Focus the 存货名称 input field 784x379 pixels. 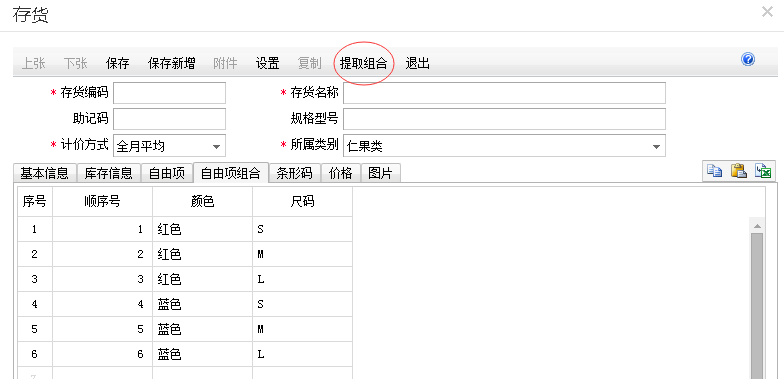(504, 93)
